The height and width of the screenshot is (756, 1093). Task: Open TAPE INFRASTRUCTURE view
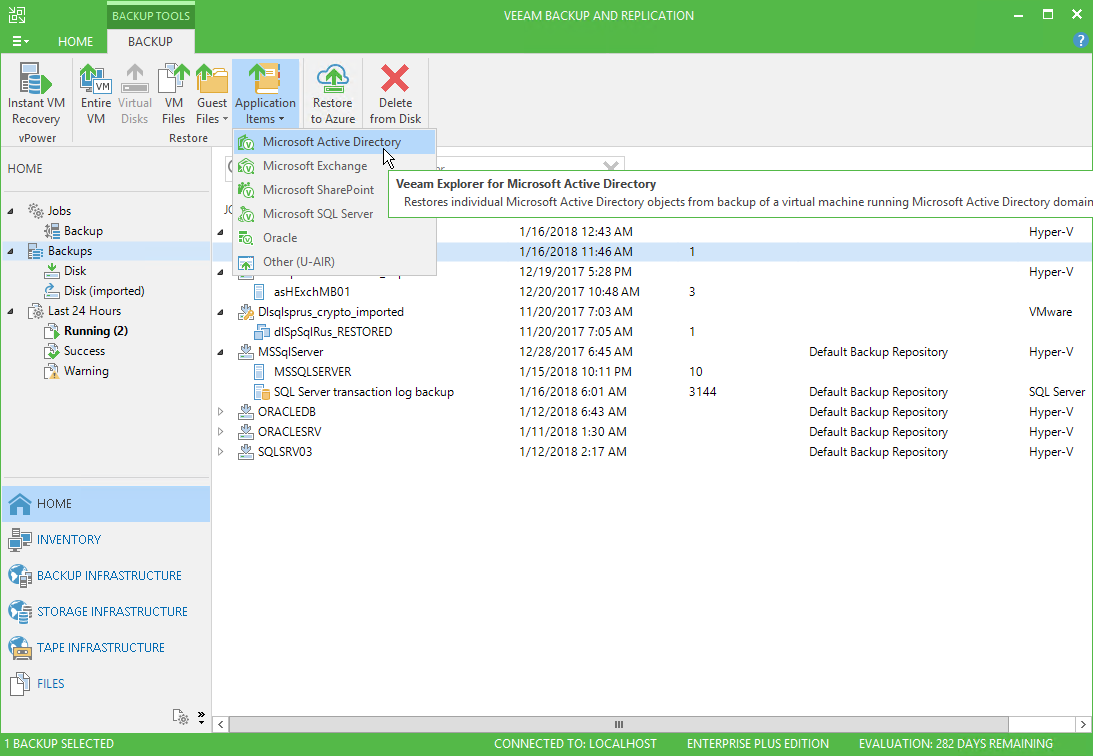[x=106, y=648]
